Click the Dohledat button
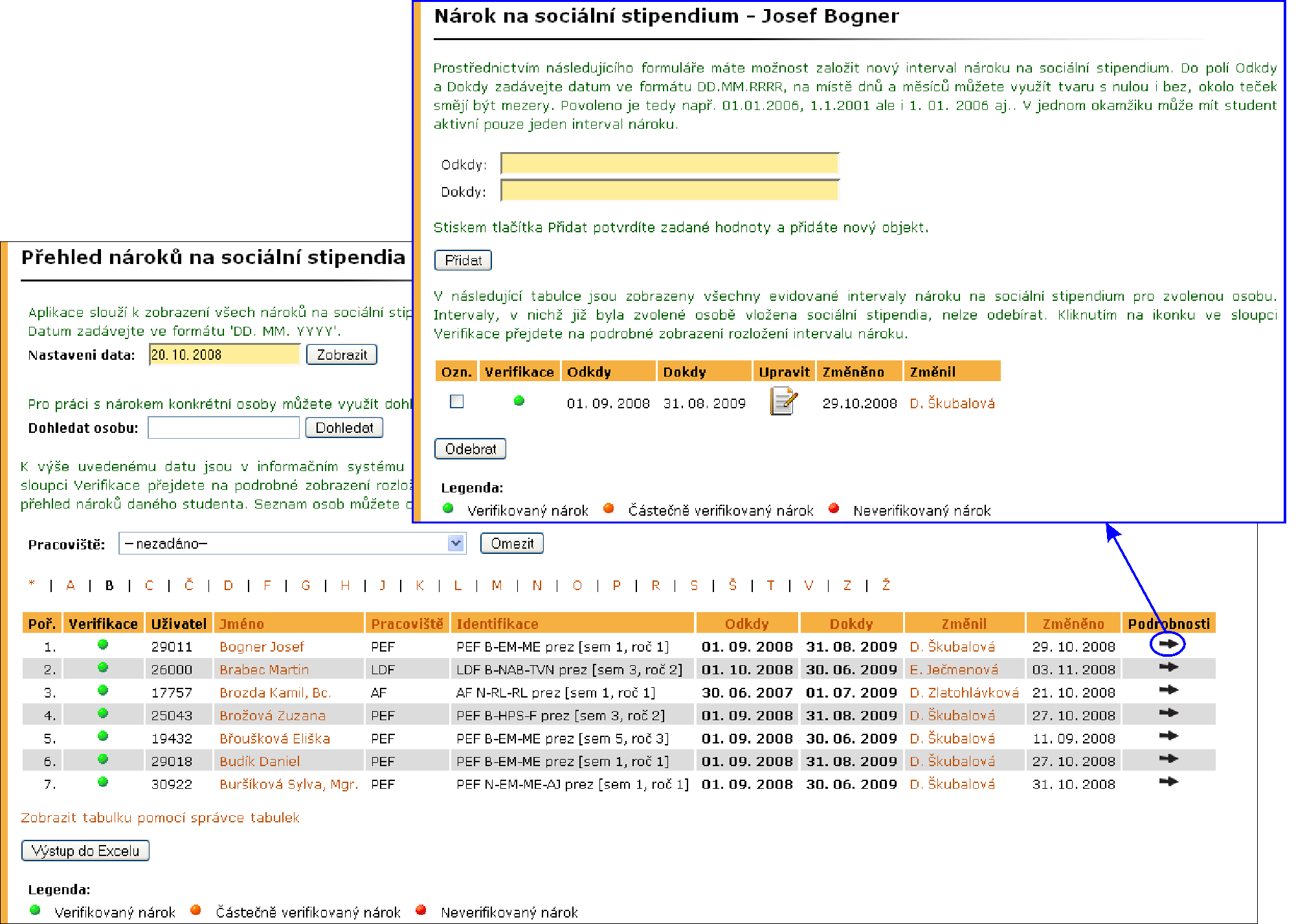The width and height of the screenshot is (1307, 924). pyautogui.click(x=344, y=428)
